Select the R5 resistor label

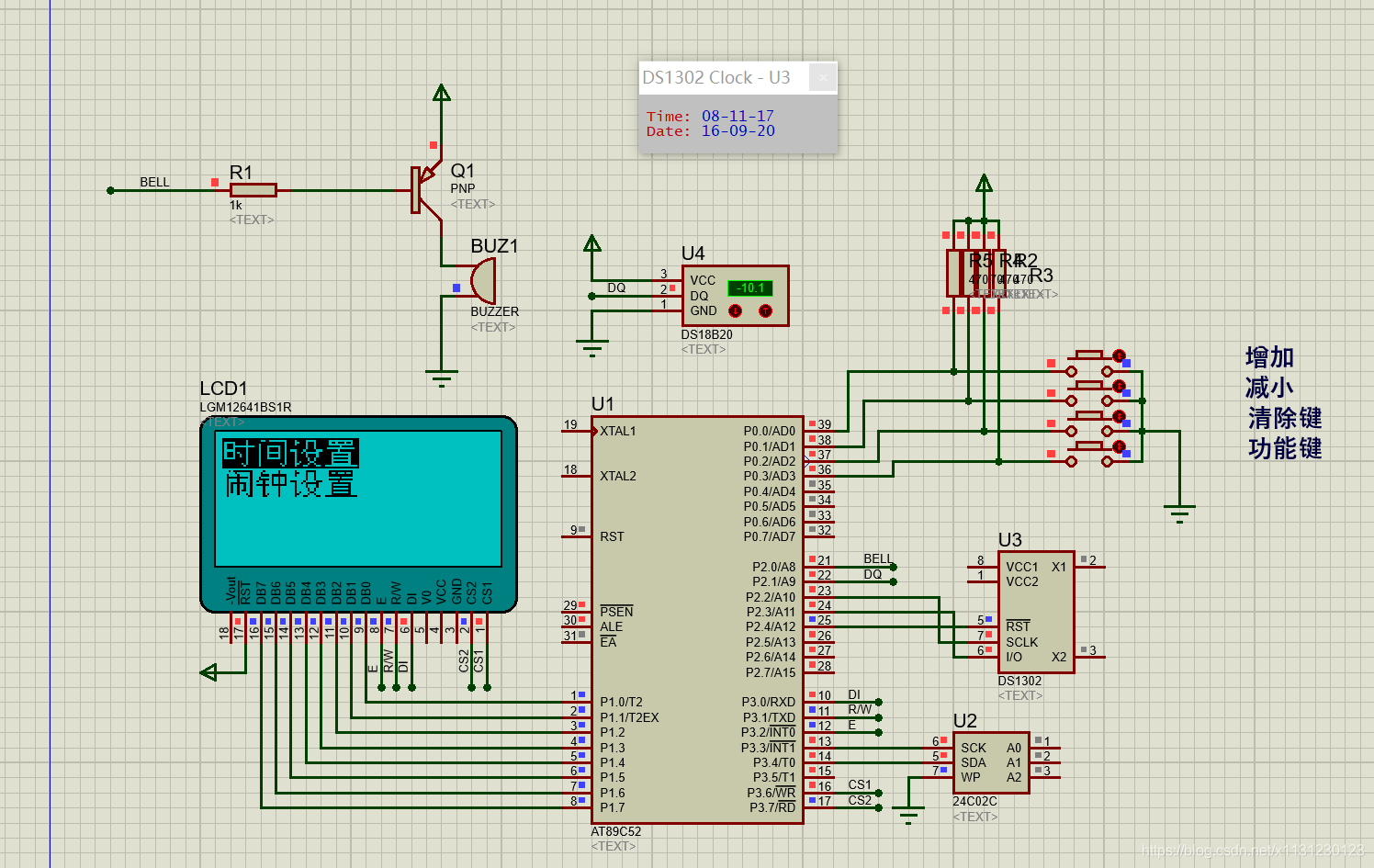coord(980,261)
